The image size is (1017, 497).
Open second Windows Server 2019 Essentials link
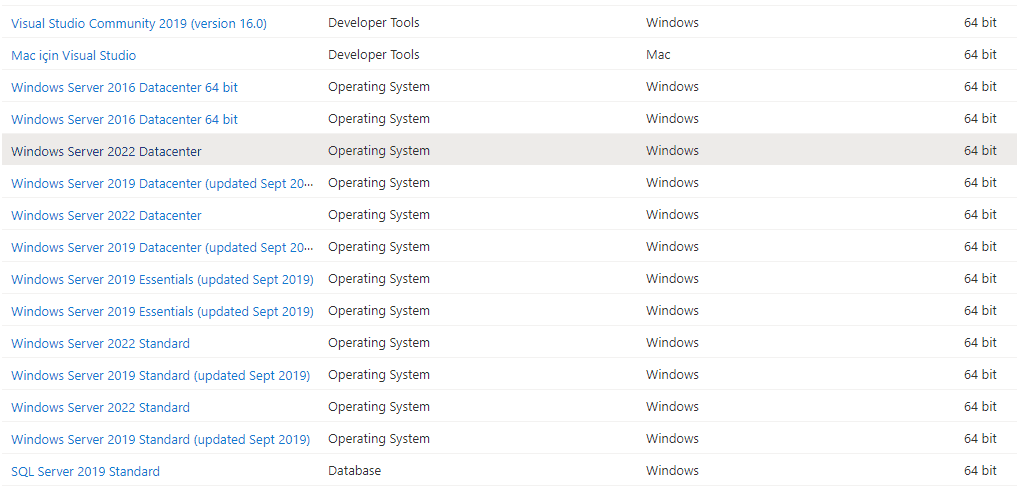162,311
